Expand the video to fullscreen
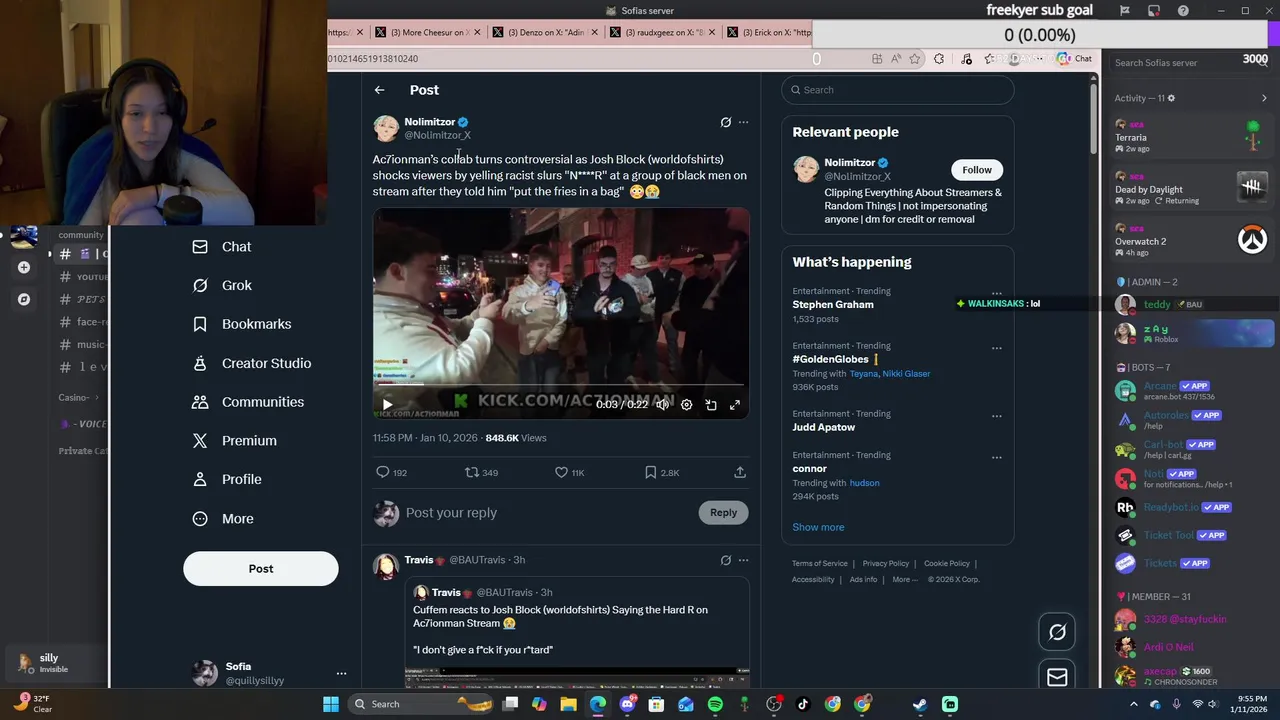 click(x=735, y=405)
